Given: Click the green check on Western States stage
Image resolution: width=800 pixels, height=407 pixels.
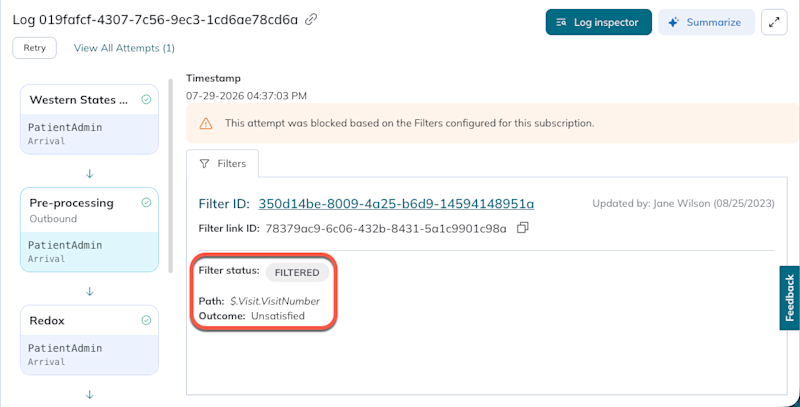Looking at the screenshot, I should [x=146, y=100].
